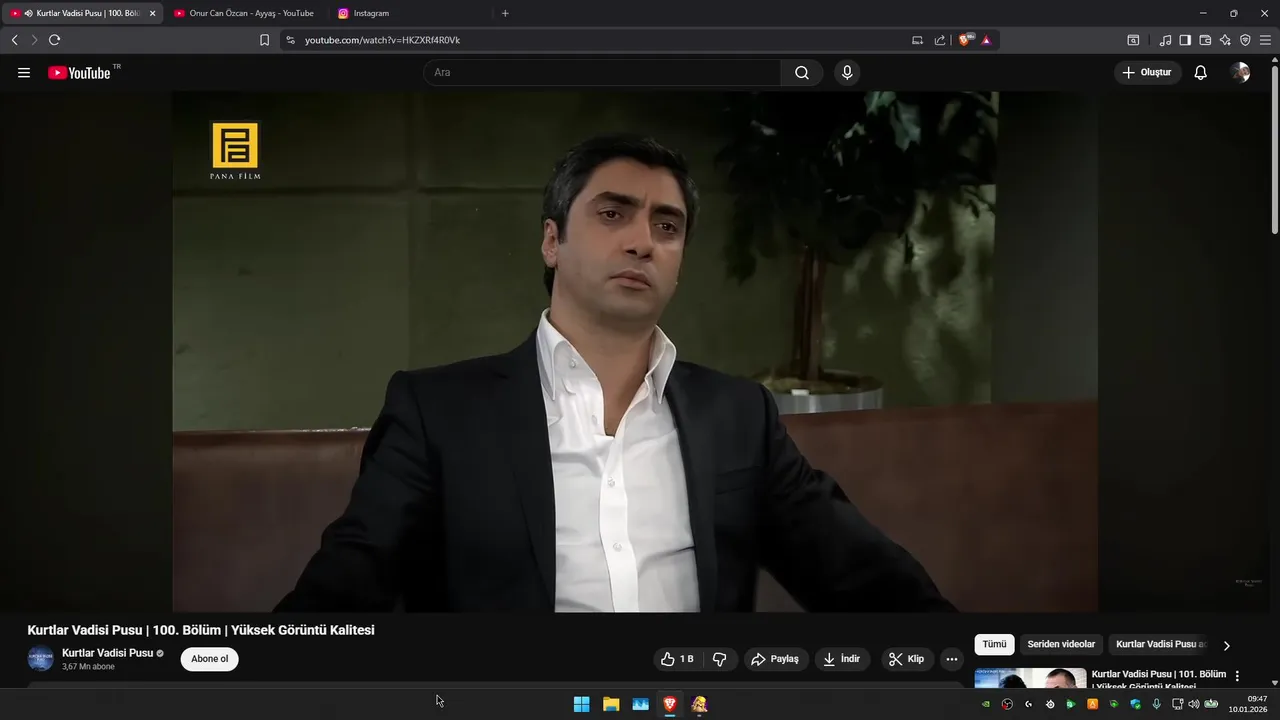
Task: Open the Windows Start menu
Action: [x=581, y=704]
